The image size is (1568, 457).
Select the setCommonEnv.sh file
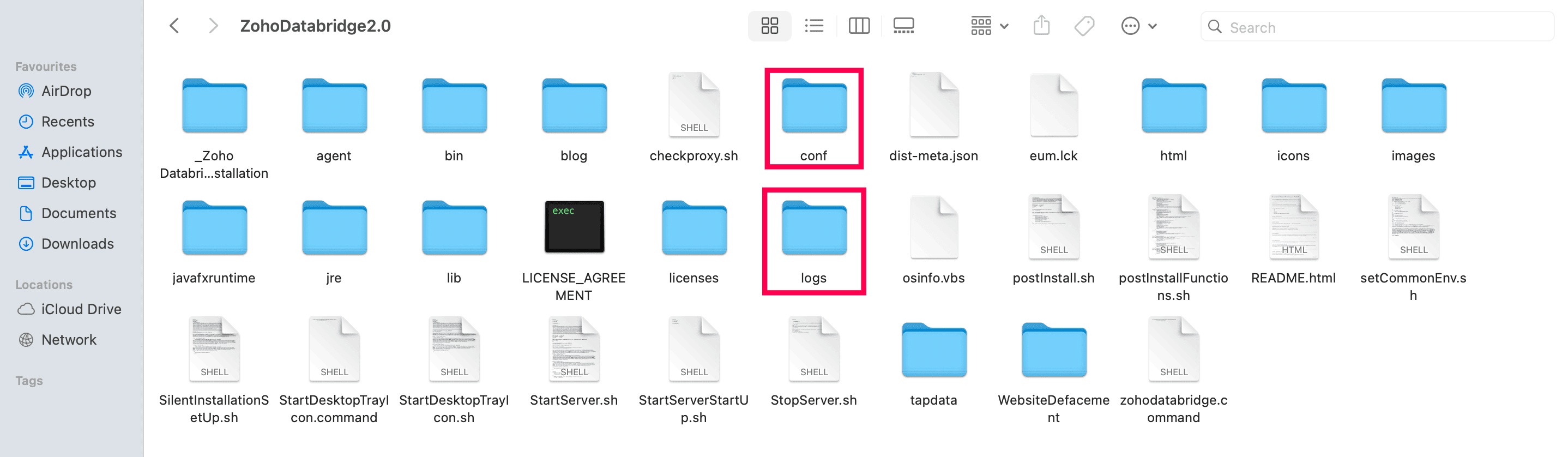click(1413, 226)
